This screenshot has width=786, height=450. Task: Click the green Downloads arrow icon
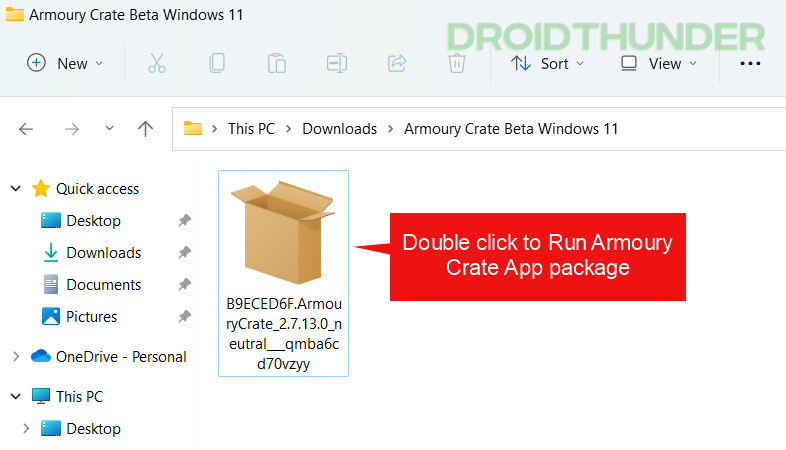click(51, 253)
